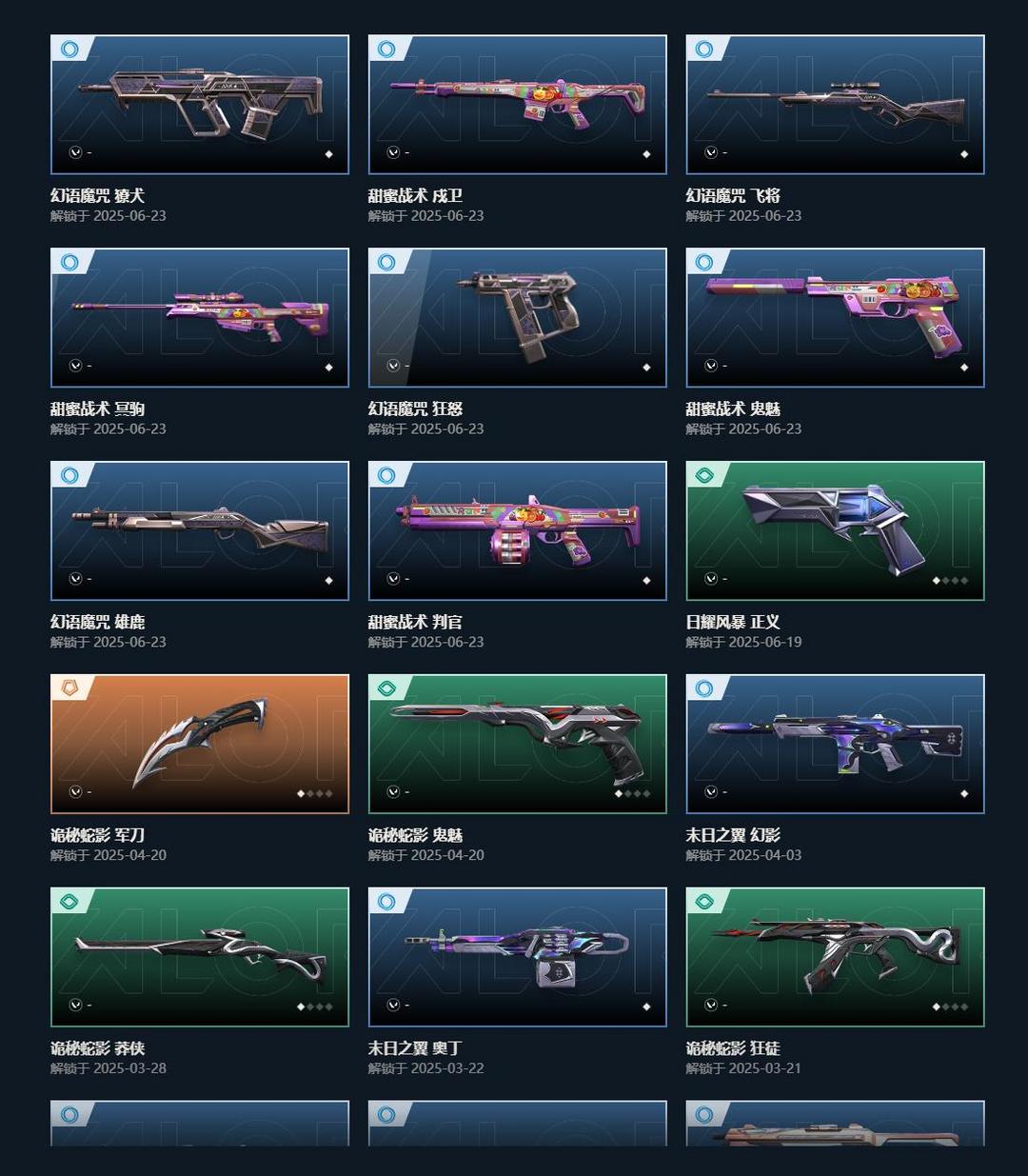Click the blue tier badge on 末日之翼 奥丁
This screenshot has width=1028, height=1176.
tap(386, 901)
